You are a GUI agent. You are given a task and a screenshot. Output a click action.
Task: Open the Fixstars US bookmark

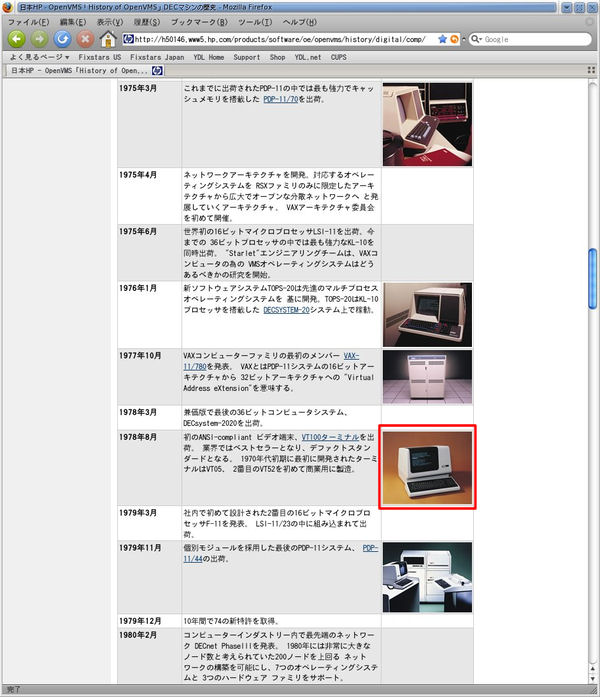[100, 57]
